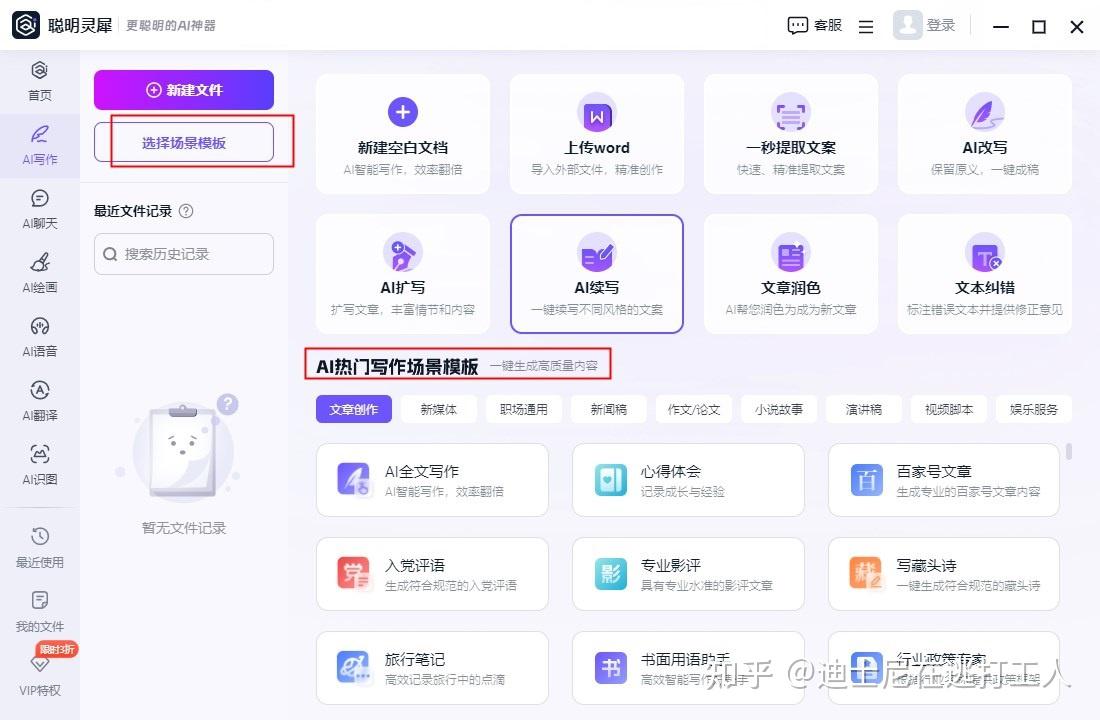Open 最近使用 in the sidebar
Screen dimensions: 1100x720
[x=40, y=547]
